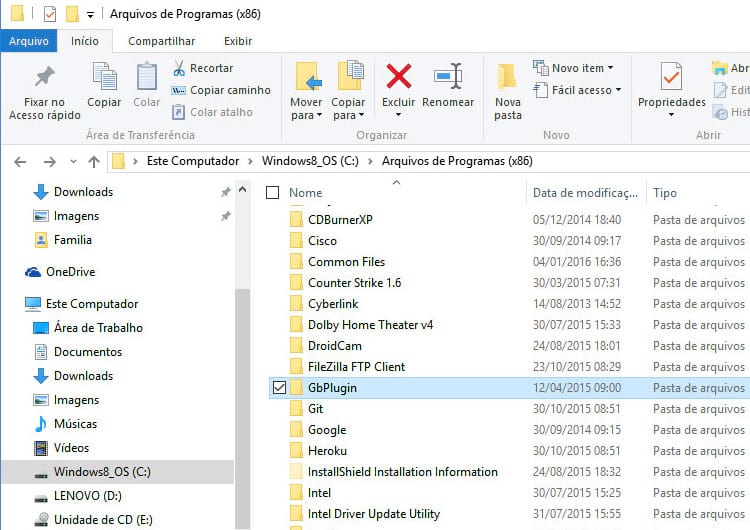Expand the Propriedades dropdown arrow
This screenshot has width=750, height=530.
point(671,115)
